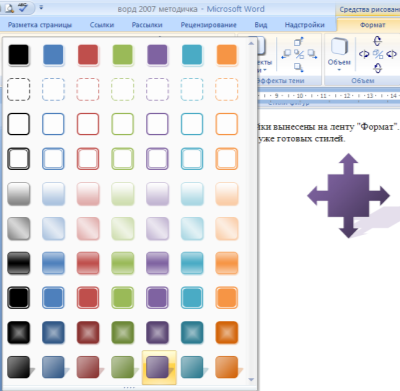
Task: Apply thin black solid outline style
Action: pos(18,124)
